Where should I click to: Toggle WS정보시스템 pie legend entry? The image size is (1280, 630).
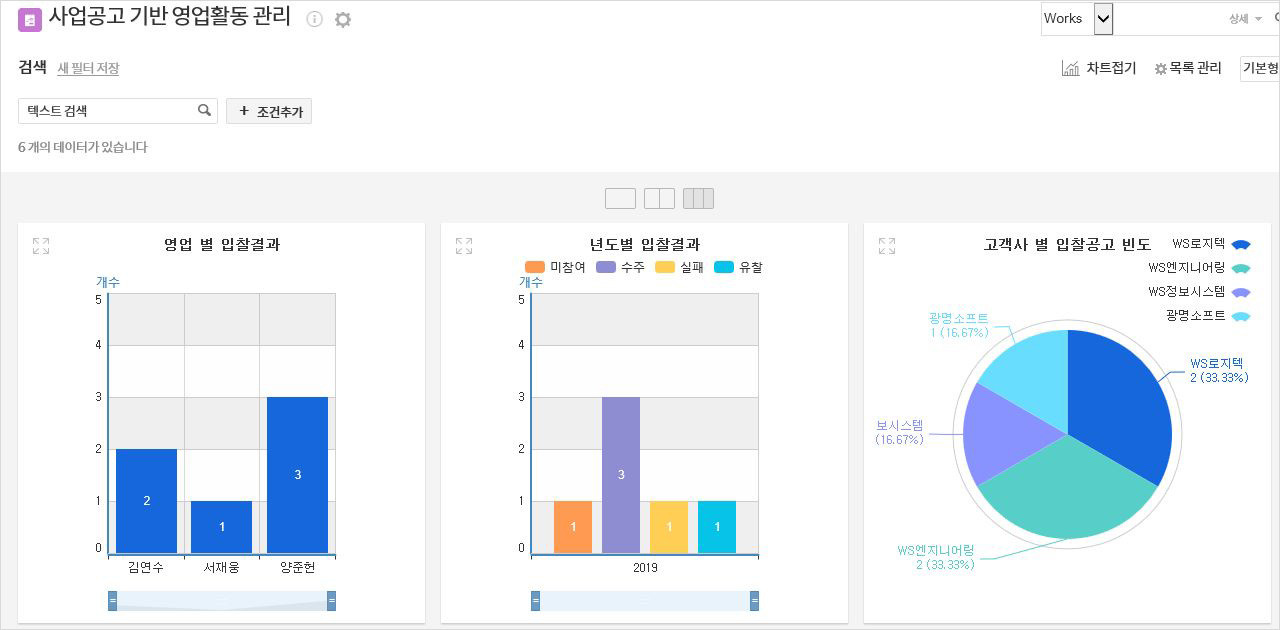point(1199,292)
